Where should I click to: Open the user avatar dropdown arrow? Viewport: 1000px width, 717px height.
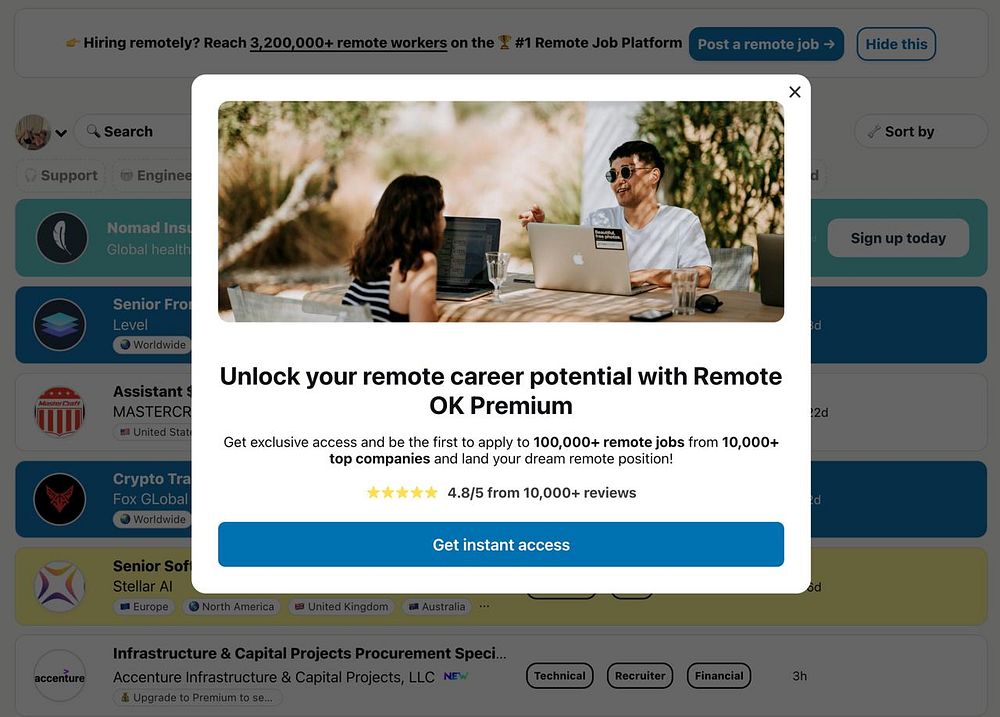[61, 133]
